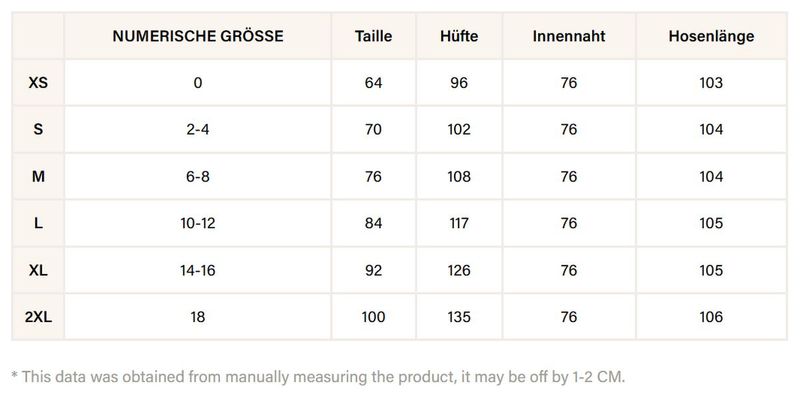Image resolution: width=800 pixels, height=395 pixels.
Task: Click the Hosenlänge column header
Action: pyautogui.click(x=711, y=36)
